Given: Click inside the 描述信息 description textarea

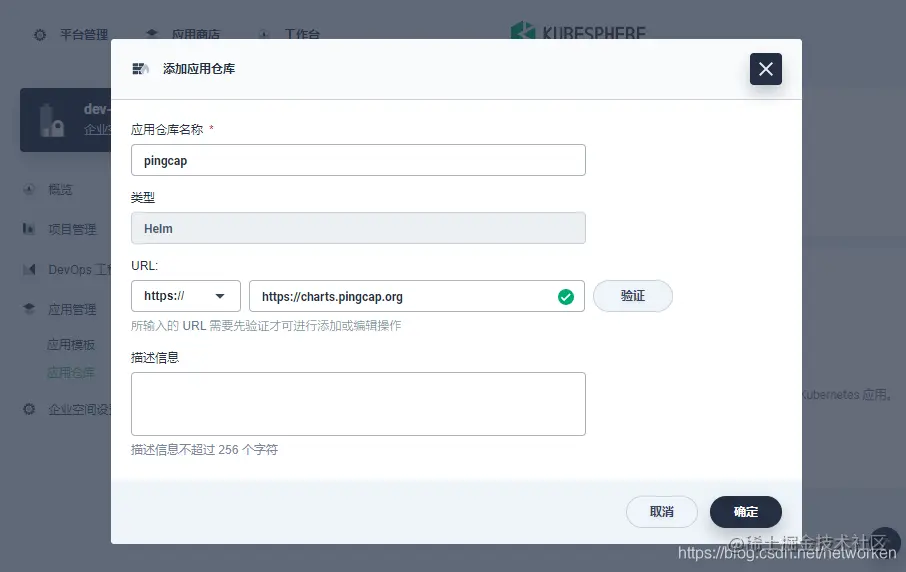Looking at the screenshot, I should click(x=358, y=404).
